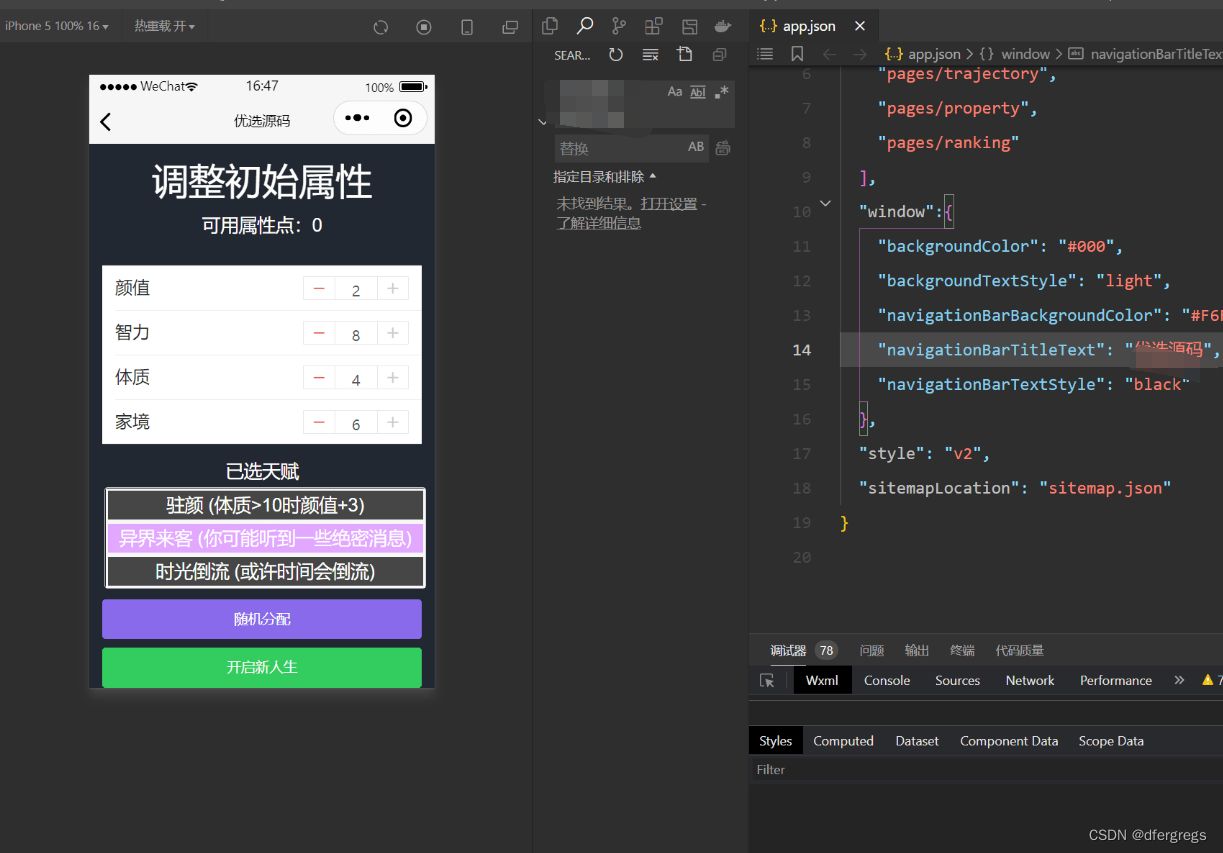The width and height of the screenshot is (1223, 853).
Task: Open the iPhone 5 device dropdown
Action: (x=56, y=26)
